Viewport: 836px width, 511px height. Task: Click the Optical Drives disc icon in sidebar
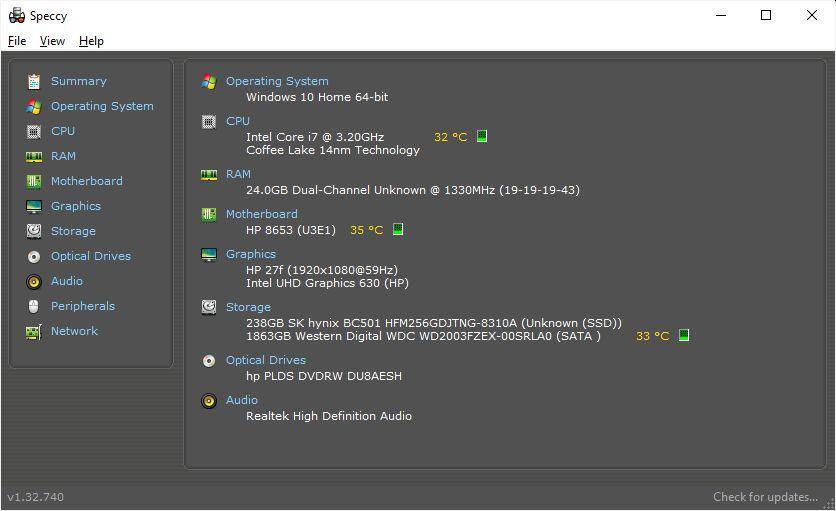tap(34, 257)
